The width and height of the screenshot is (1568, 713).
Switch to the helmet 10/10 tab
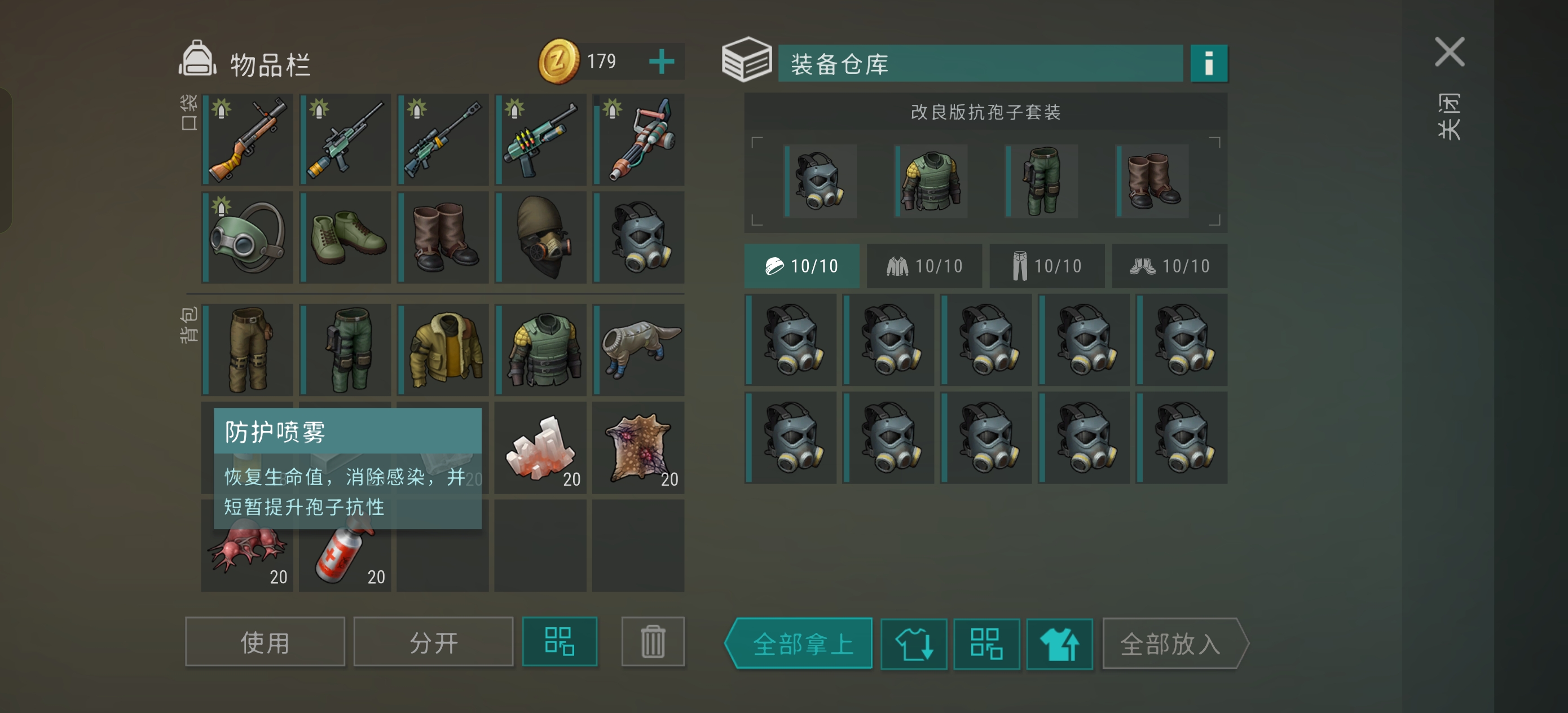point(801,266)
